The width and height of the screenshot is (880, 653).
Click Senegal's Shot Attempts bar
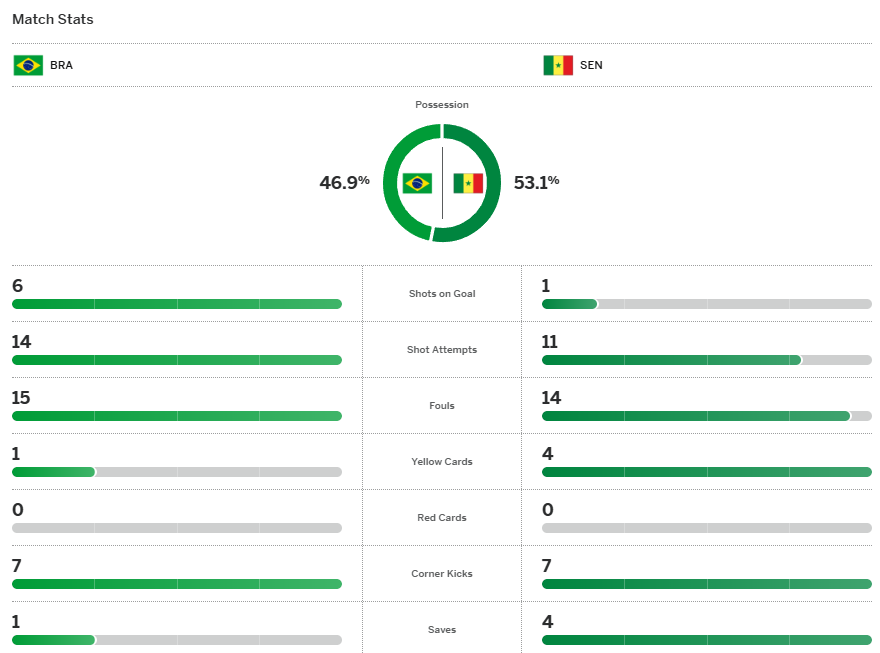[706, 360]
